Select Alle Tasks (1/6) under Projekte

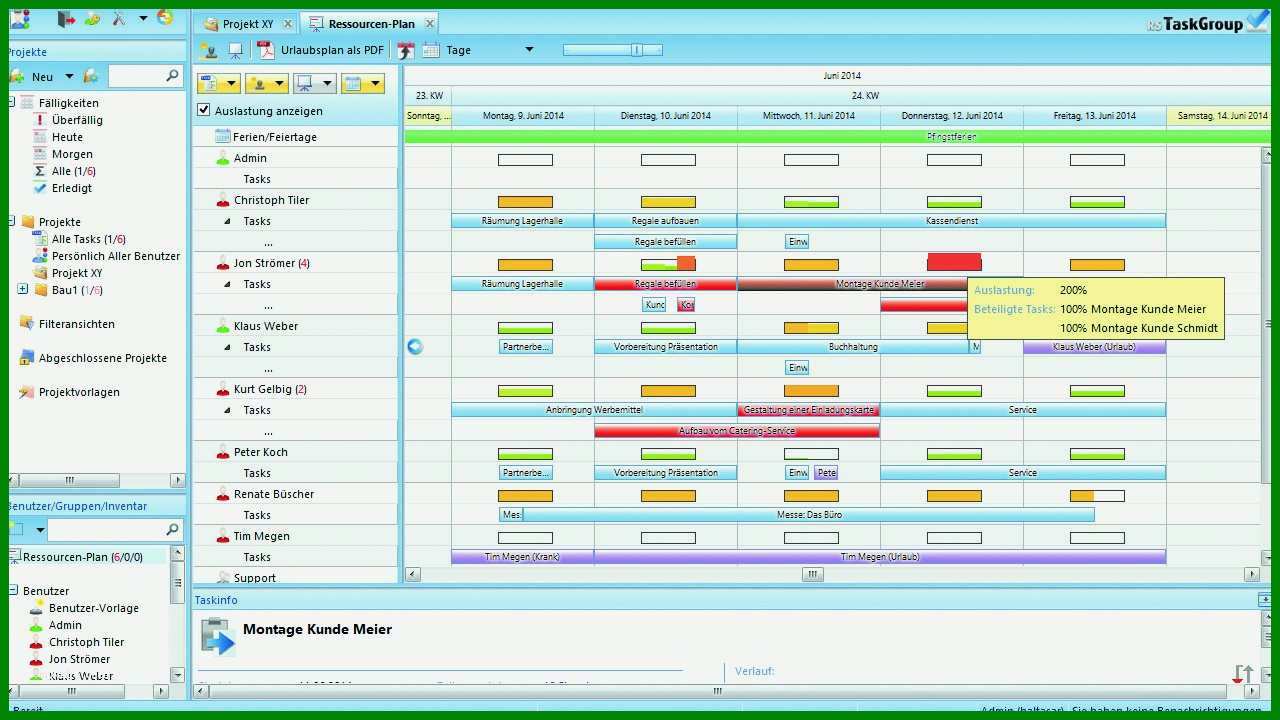(x=89, y=239)
